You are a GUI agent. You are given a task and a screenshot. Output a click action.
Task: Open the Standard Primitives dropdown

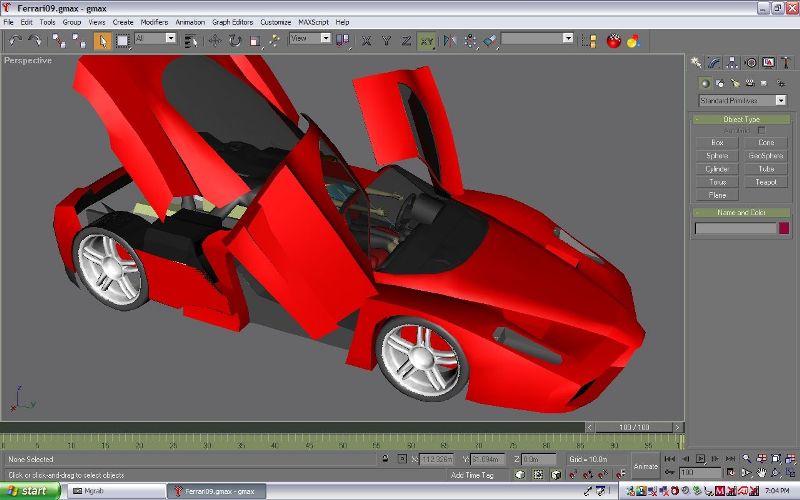click(742, 100)
